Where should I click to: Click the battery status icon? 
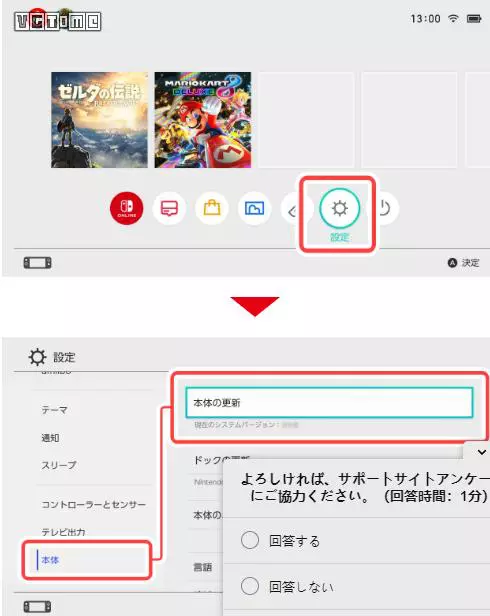pos(474,18)
